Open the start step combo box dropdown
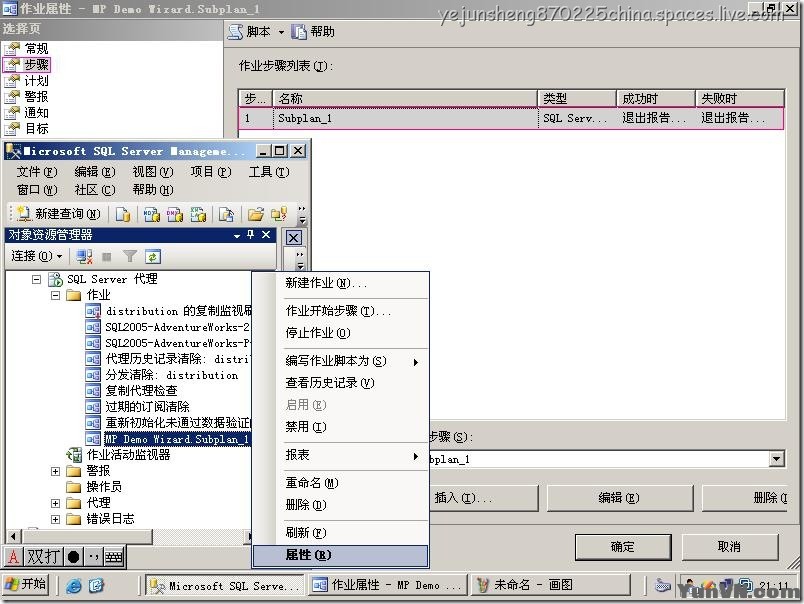 777,459
